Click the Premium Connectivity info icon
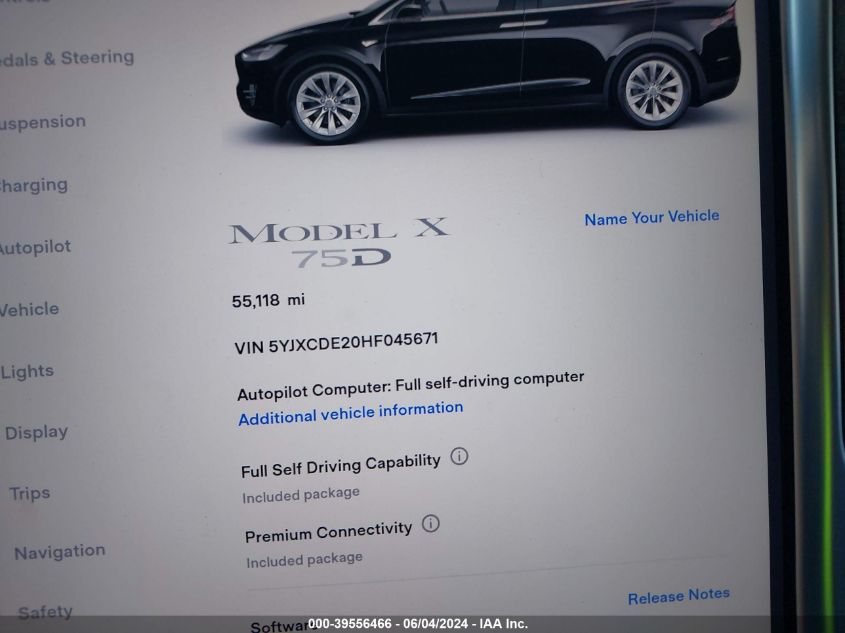The width and height of the screenshot is (845, 633). [431, 523]
